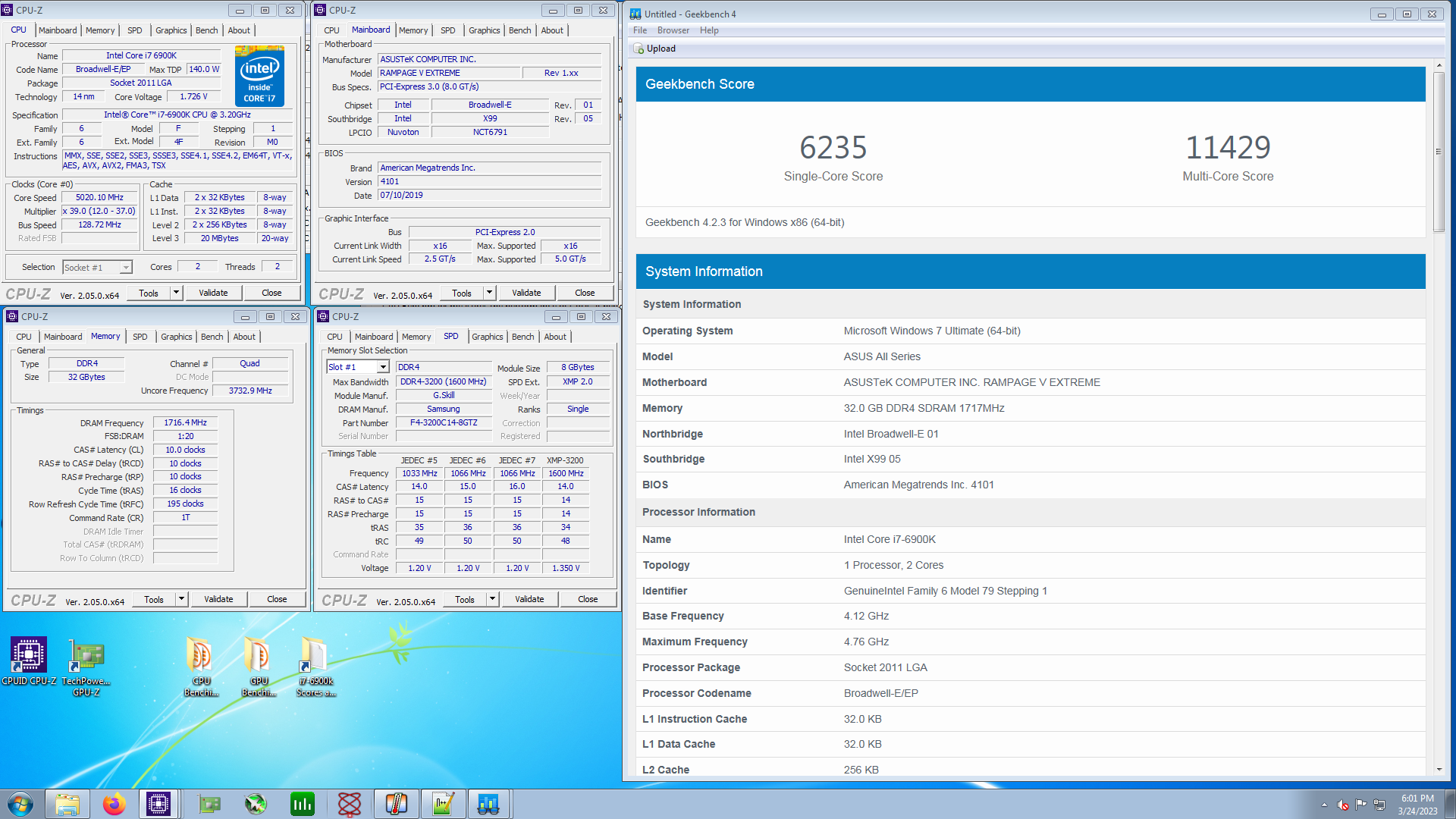This screenshot has height=819, width=1456.
Task: Click the Intel Core i7 logo badge
Action: point(259,76)
